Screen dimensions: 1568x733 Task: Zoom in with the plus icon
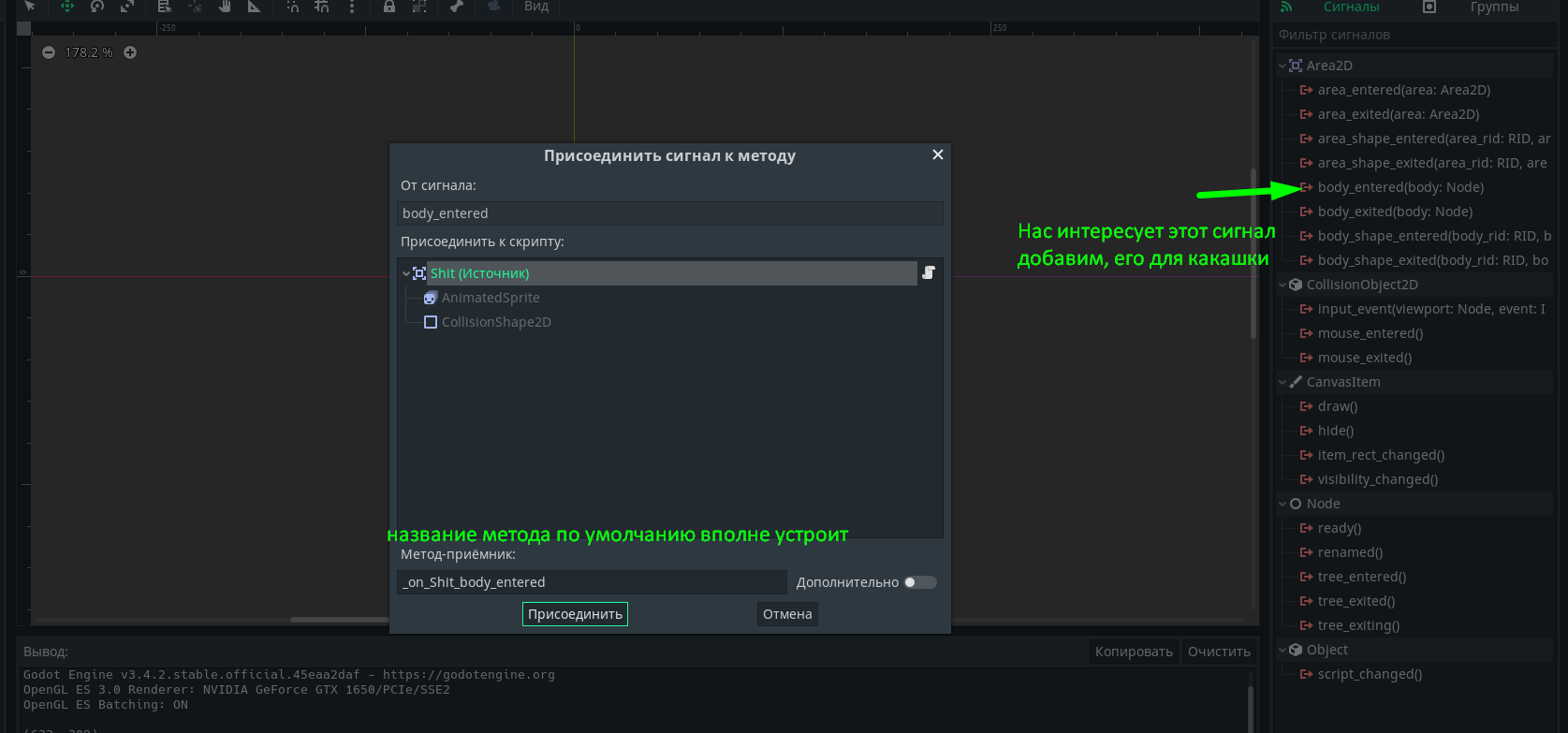coord(130,52)
